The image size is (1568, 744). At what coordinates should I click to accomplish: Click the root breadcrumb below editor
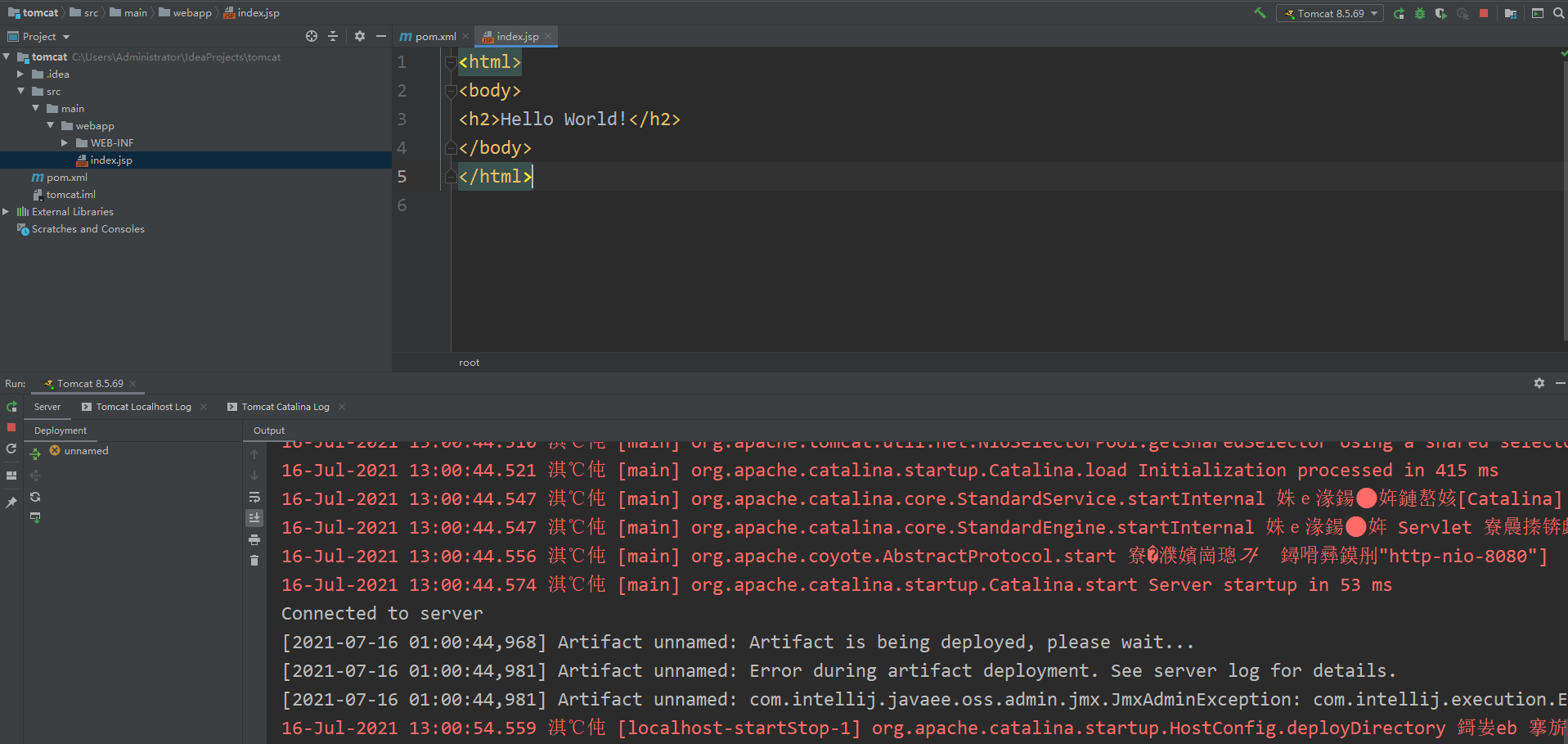tap(469, 362)
